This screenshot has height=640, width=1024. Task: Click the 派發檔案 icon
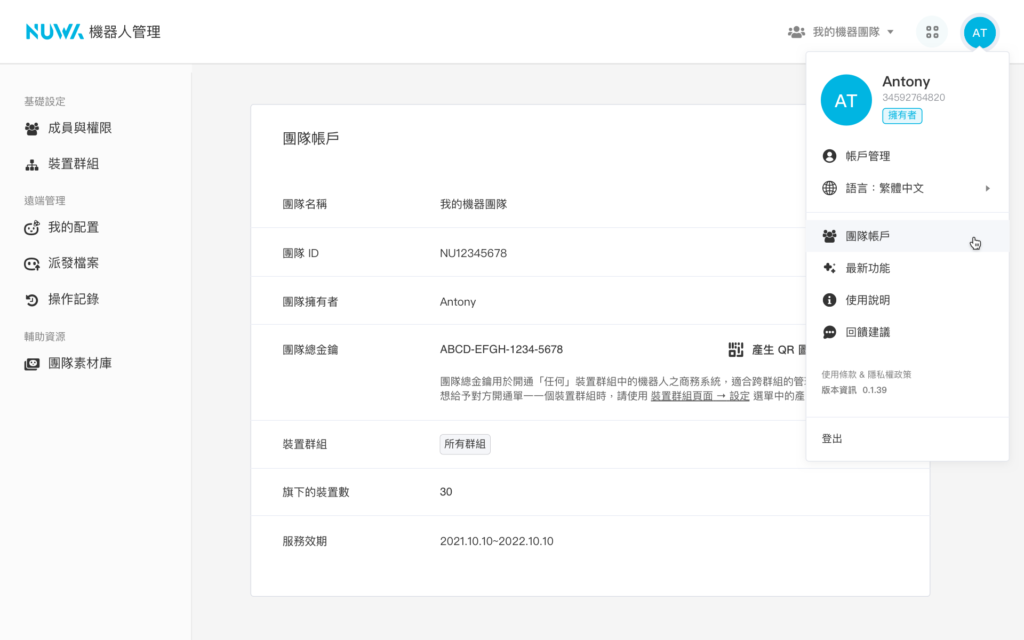(x=31, y=264)
